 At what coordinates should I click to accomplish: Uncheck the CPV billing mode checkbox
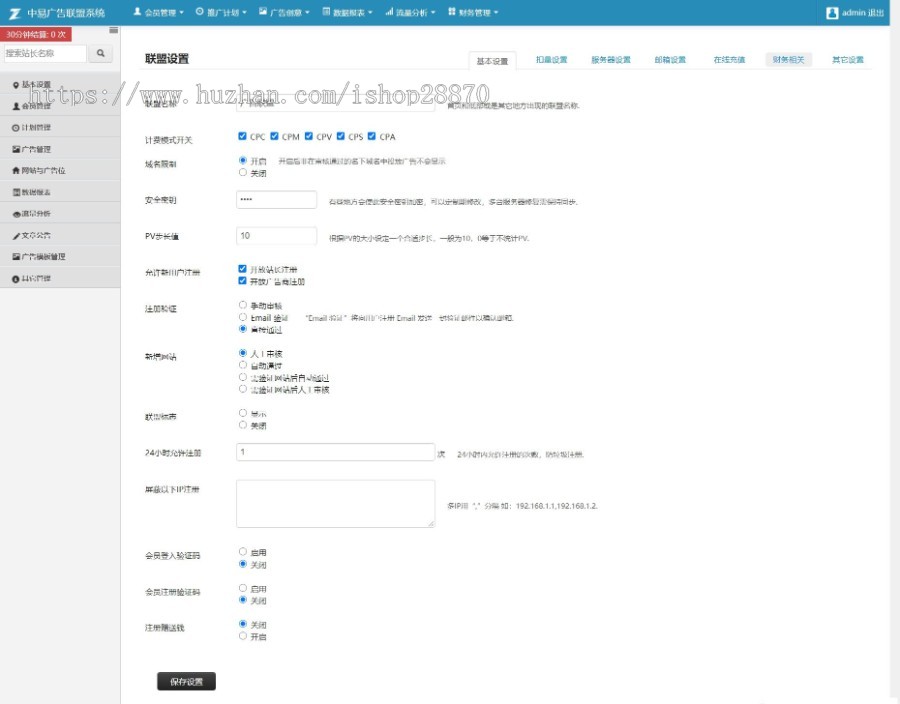(309, 136)
